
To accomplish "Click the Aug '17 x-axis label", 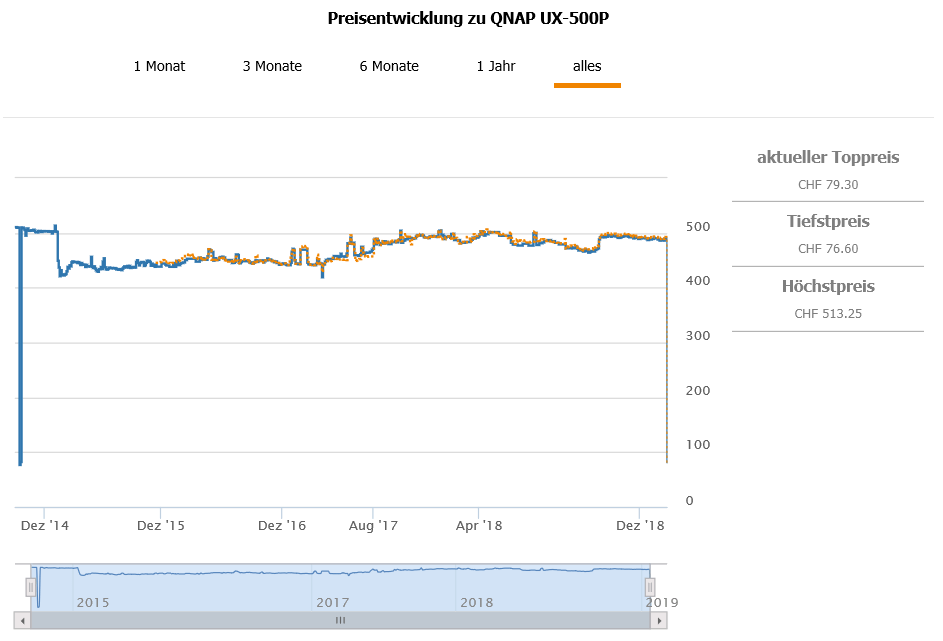I will (375, 525).
